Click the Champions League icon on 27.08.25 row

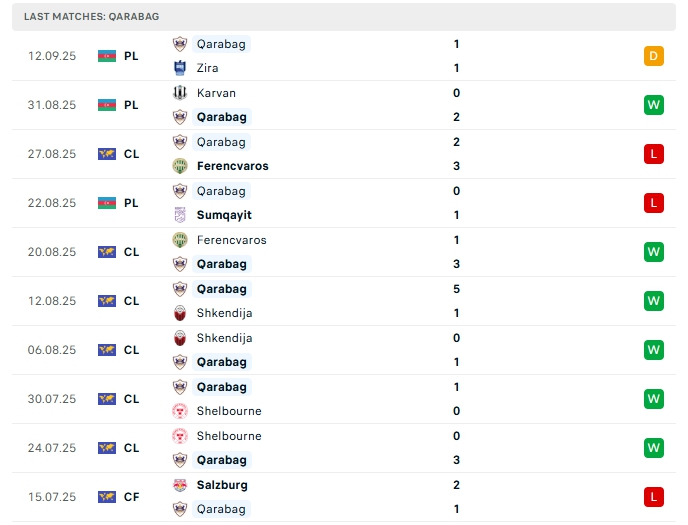coord(107,154)
